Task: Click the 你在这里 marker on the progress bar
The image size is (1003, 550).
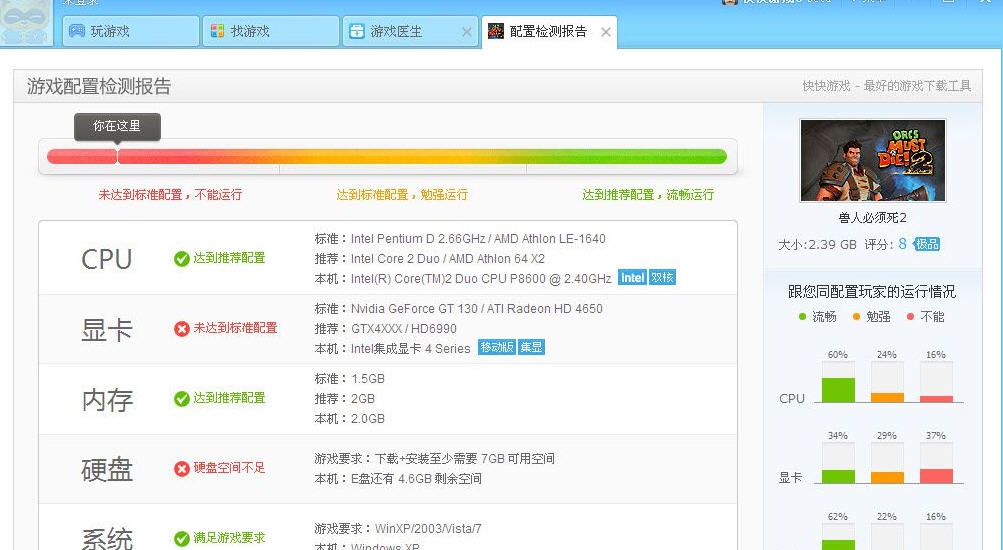Action: click(117, 126)
